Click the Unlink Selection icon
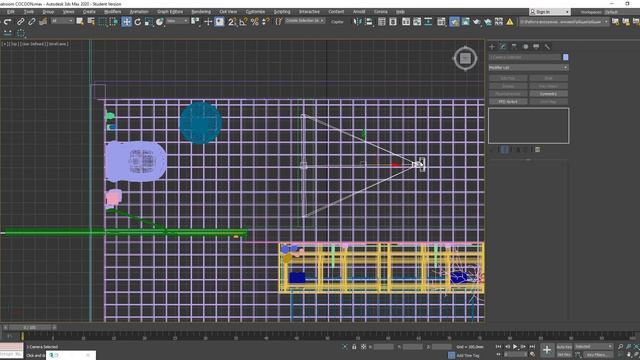640x360 pixels. click(31, 22)
